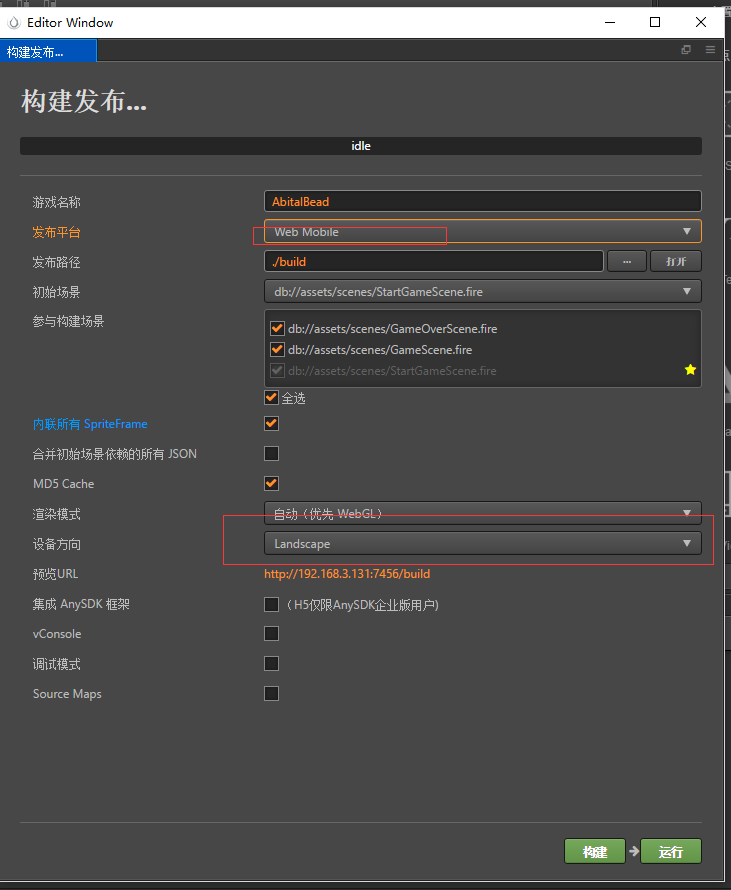Uncheck the GameScene.fire scene checkbox

[x=277, y=350]
